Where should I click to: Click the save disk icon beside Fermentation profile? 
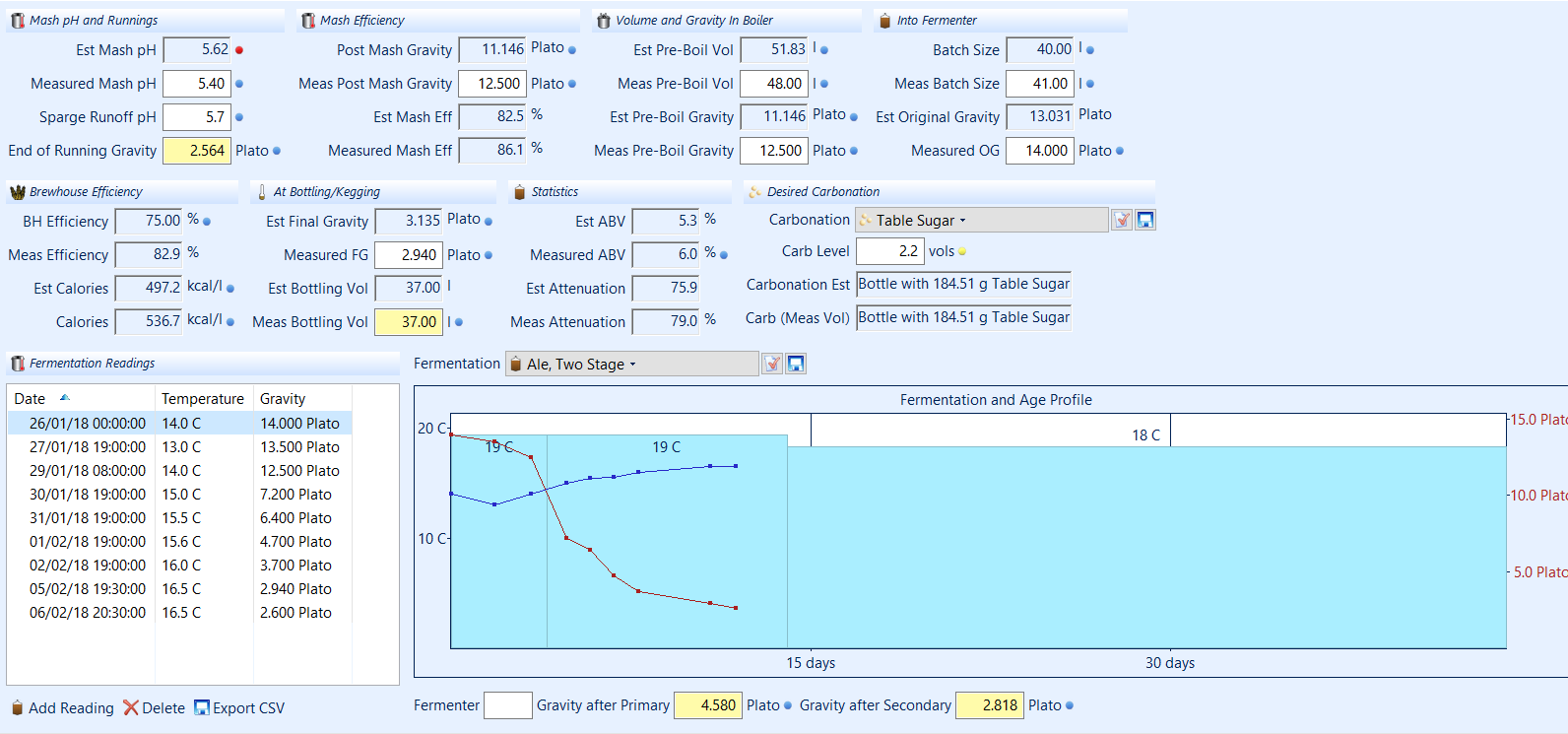click(x=796, y=364)
